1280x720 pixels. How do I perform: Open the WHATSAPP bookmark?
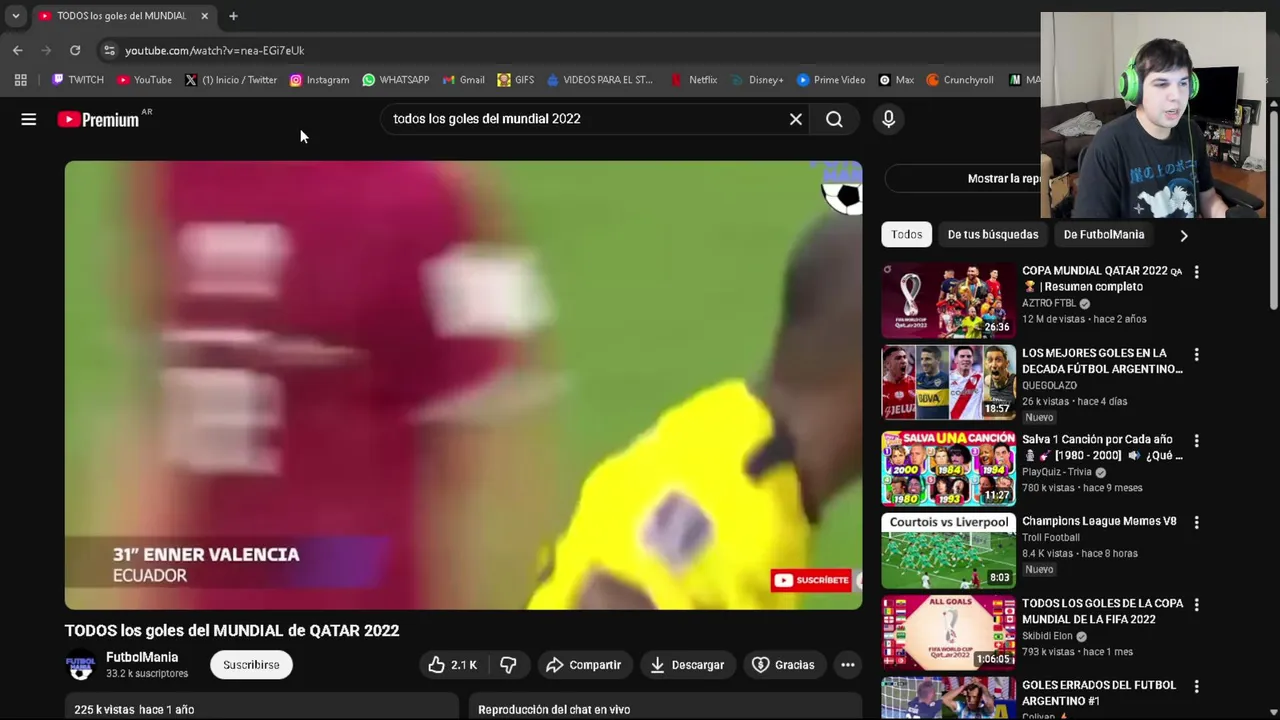point(396,80)
